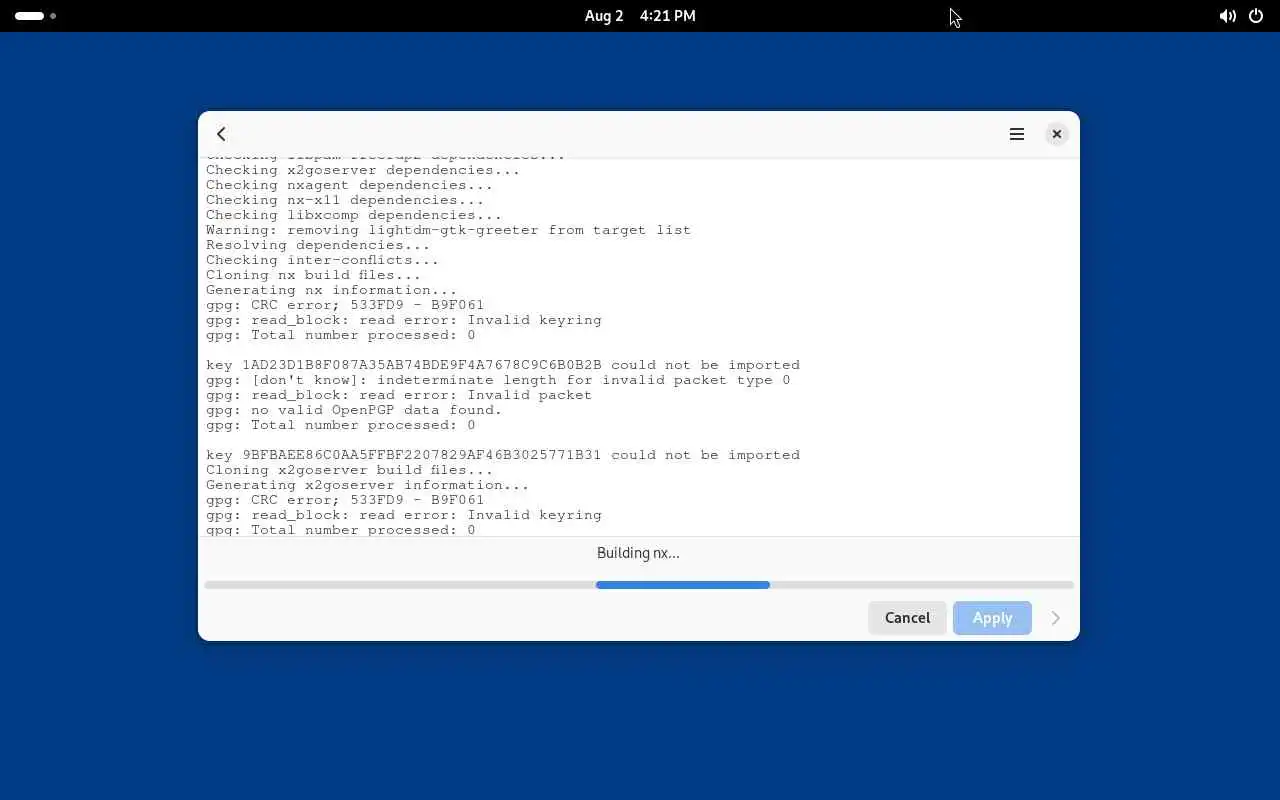Click the "Checking libxcomp dependencies..." line
This screenshot has width=1280, height=800.
pyautogui.click(x=354, y=215)
